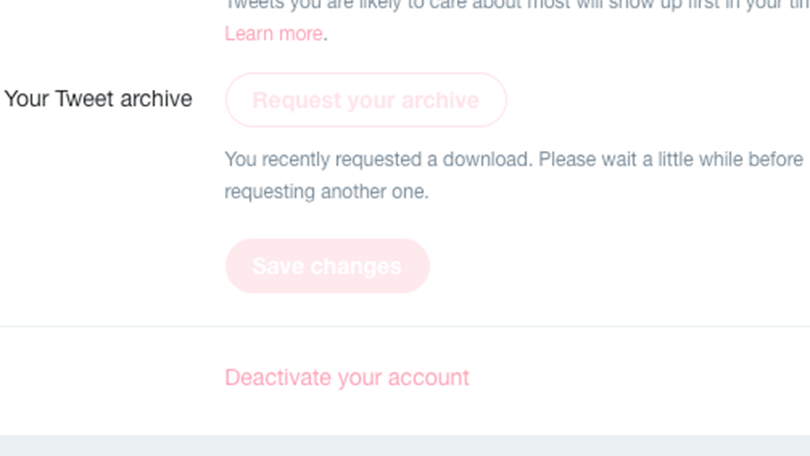Image resolution: width=810 pixels, height=456 pixels.
Task: Select the Your Tweet archive label
Action: (98, 99)
